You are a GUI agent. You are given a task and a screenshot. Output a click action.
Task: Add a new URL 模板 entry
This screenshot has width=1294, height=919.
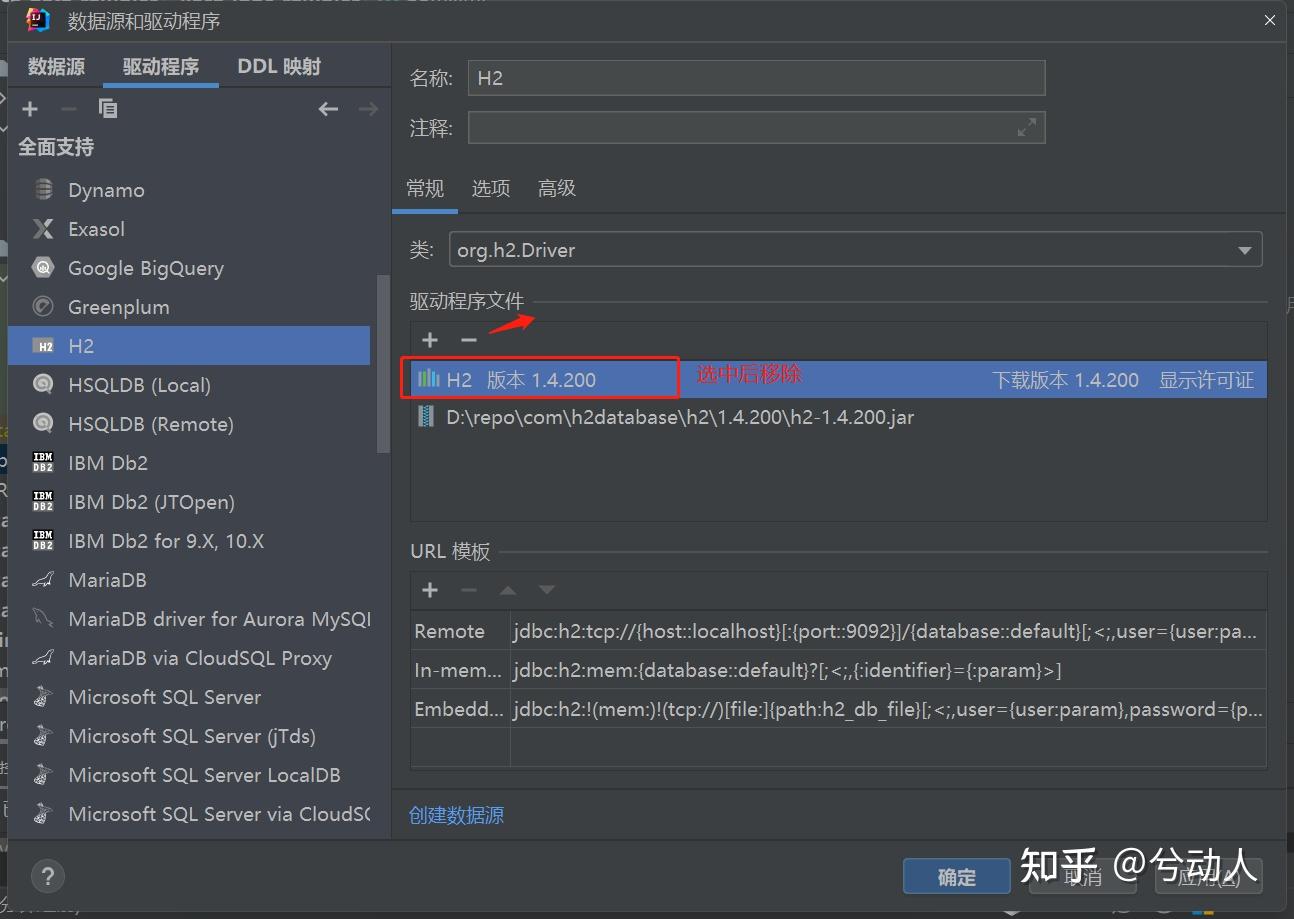[x=430, y=590]
